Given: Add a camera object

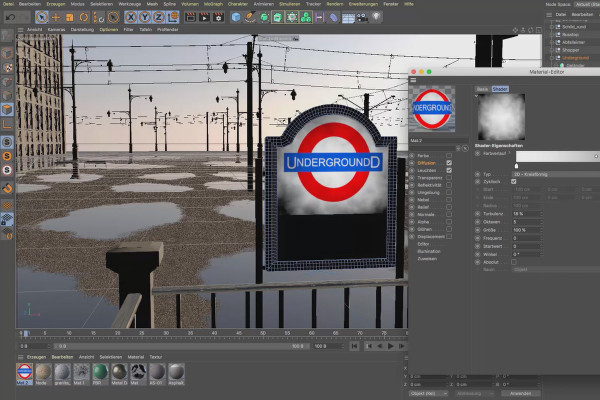Looking at the screenshot, I should 362,17.
